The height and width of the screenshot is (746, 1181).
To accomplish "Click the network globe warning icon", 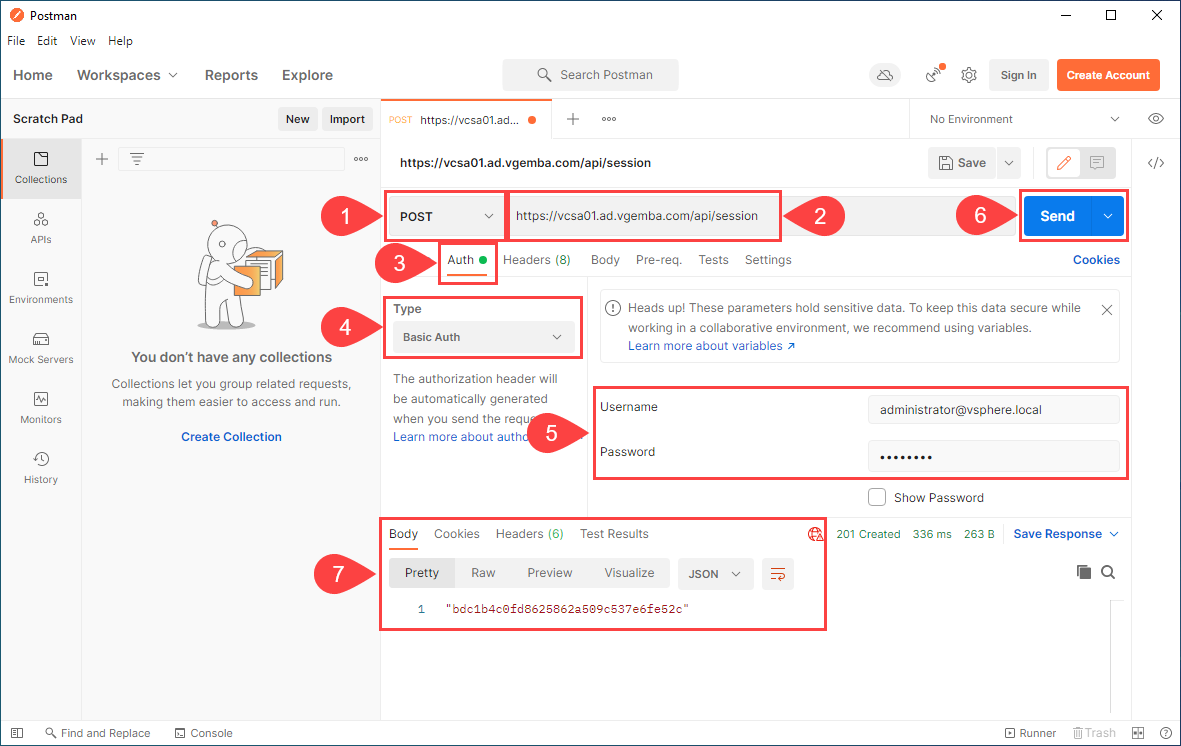I will point(815,534).
